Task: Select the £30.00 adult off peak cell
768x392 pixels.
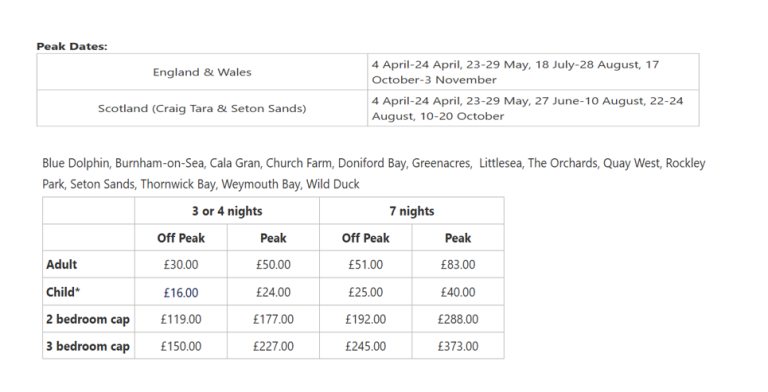Action: pos(181,265)
